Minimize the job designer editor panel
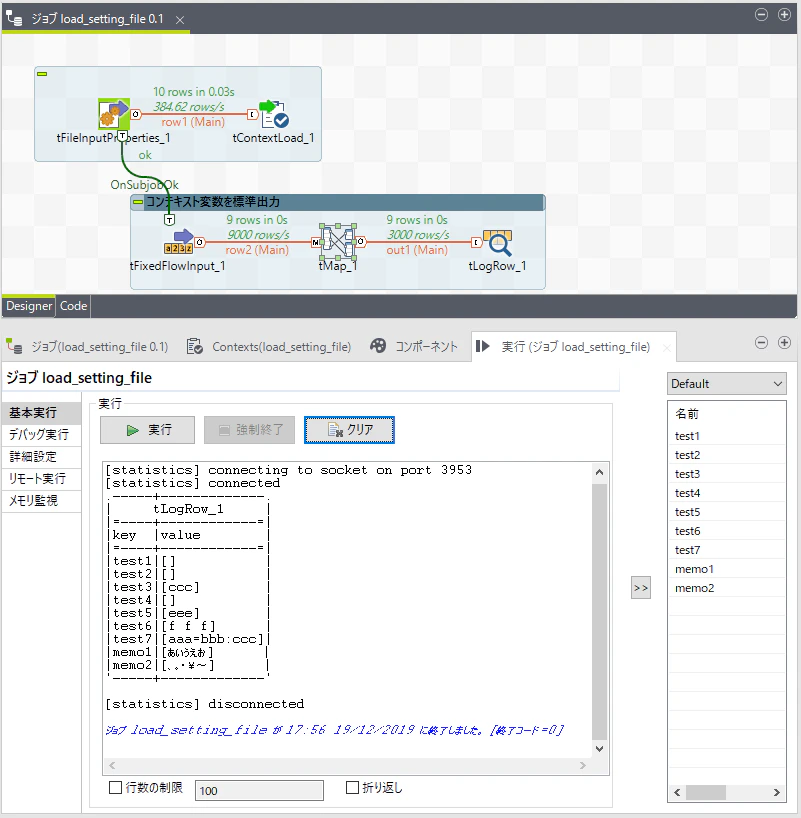Viewport: 801px width, 818px height. pyautogui.click(x=761, y=15)
